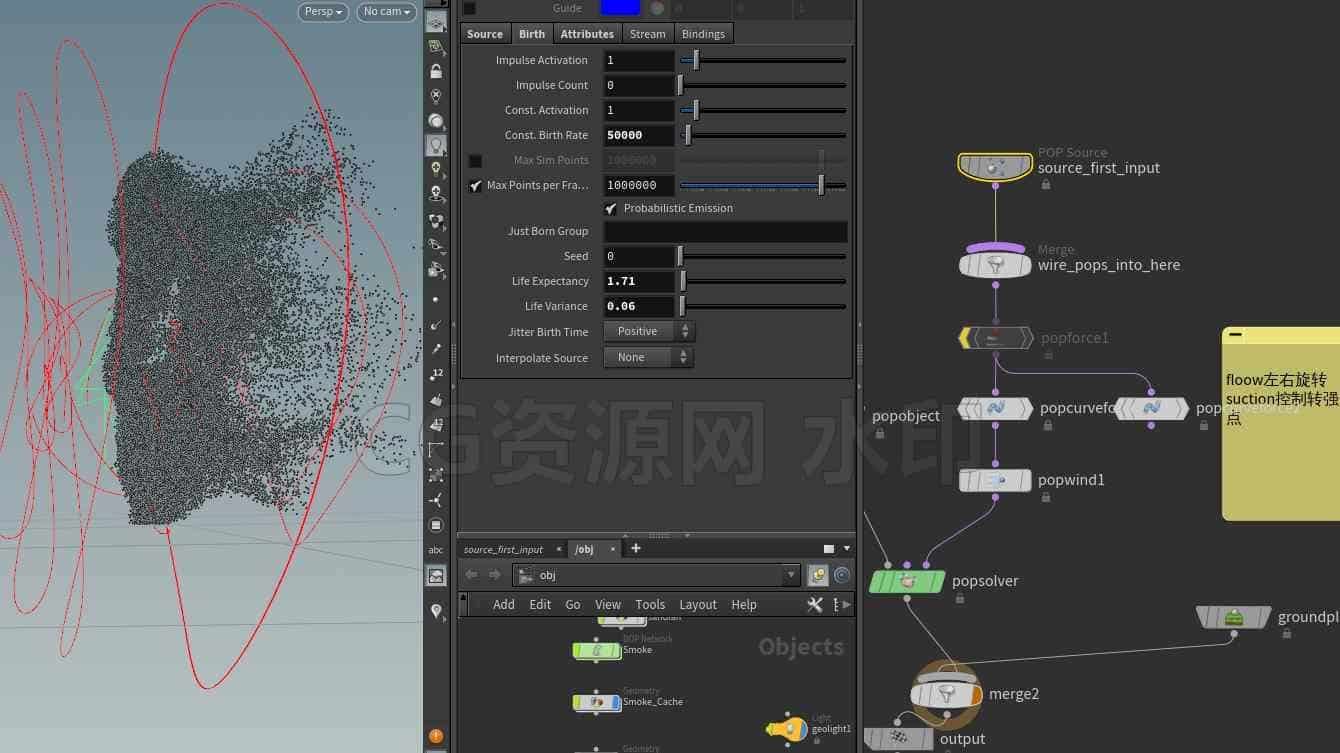Toggle the Max Sim Points checkbox
Image resolution: width=1340 pixels, height=753 pixels.
point(475,160)
